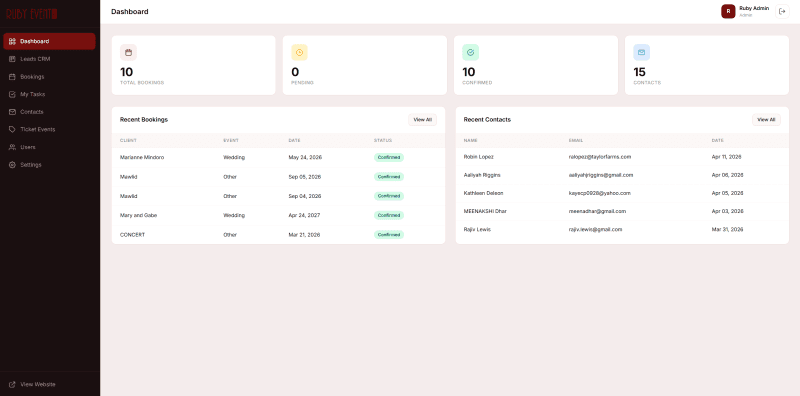Click email meenadhar@gmail.com
This screenshot has width=800, height=396.
coord(597,211)
